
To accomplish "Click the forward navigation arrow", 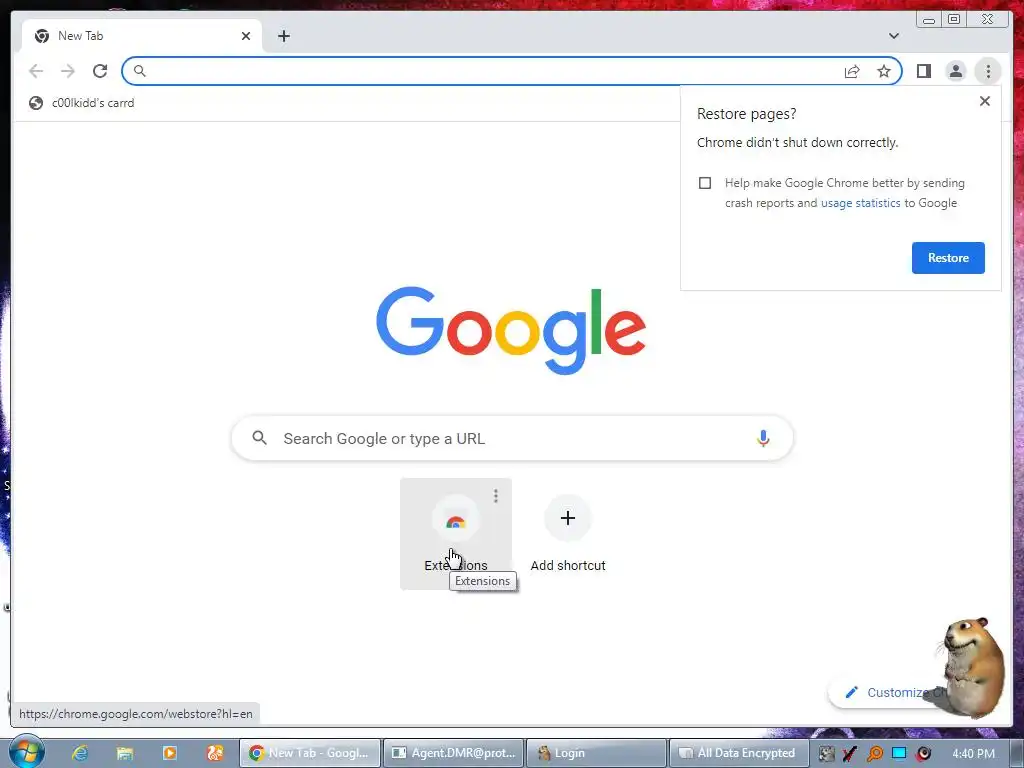I will [x=67, y=71].
